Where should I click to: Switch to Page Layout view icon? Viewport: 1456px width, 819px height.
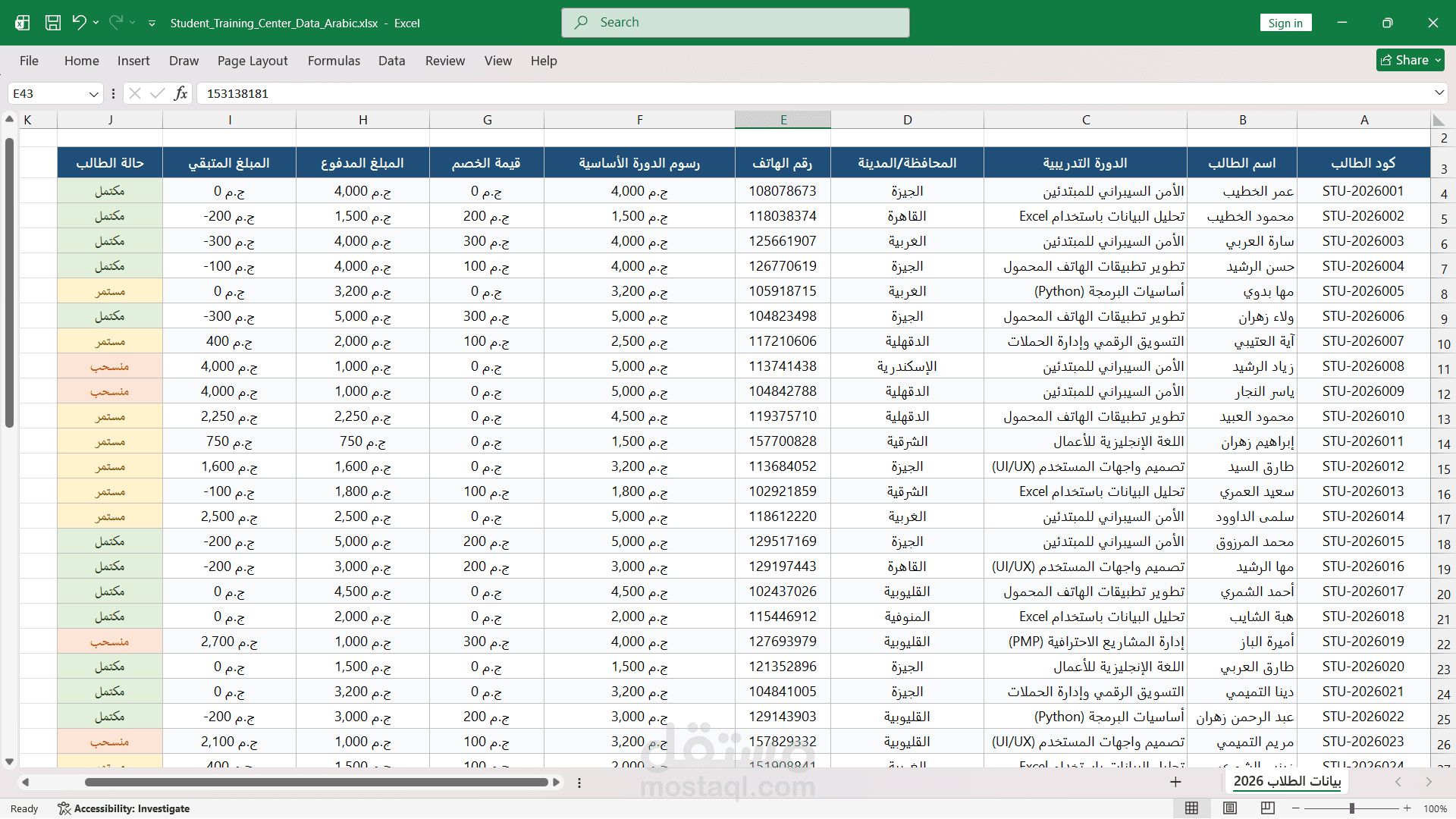1230,808
